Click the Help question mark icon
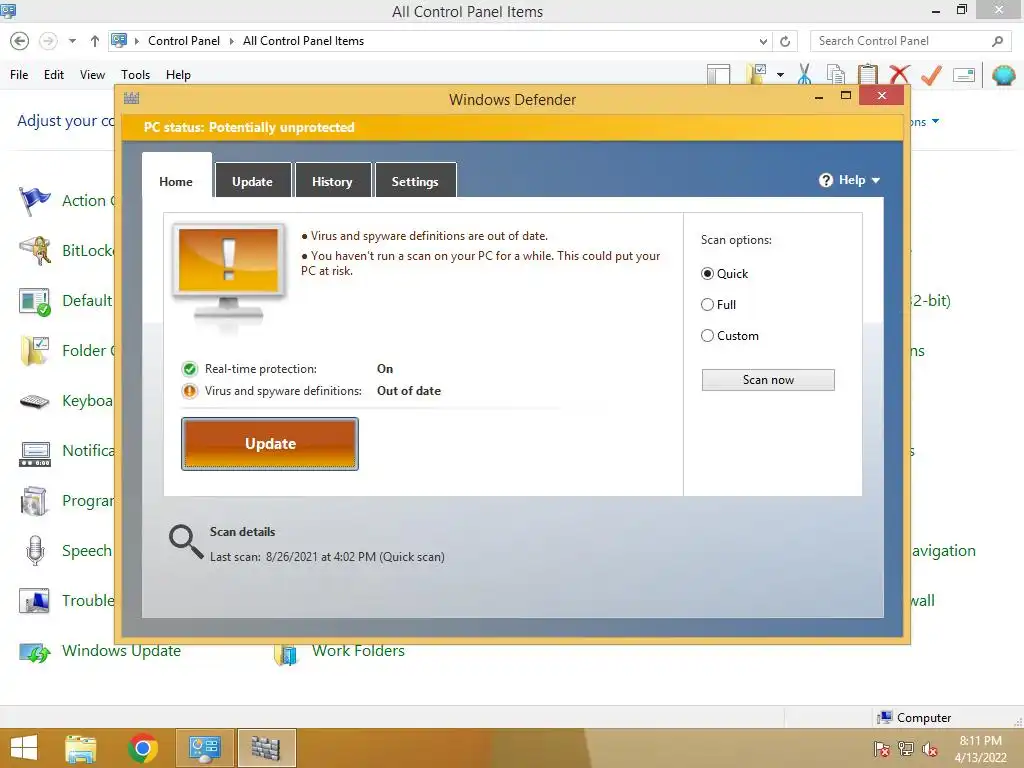The width and height of the screenshot is (1024, 768). pos(825,180)
